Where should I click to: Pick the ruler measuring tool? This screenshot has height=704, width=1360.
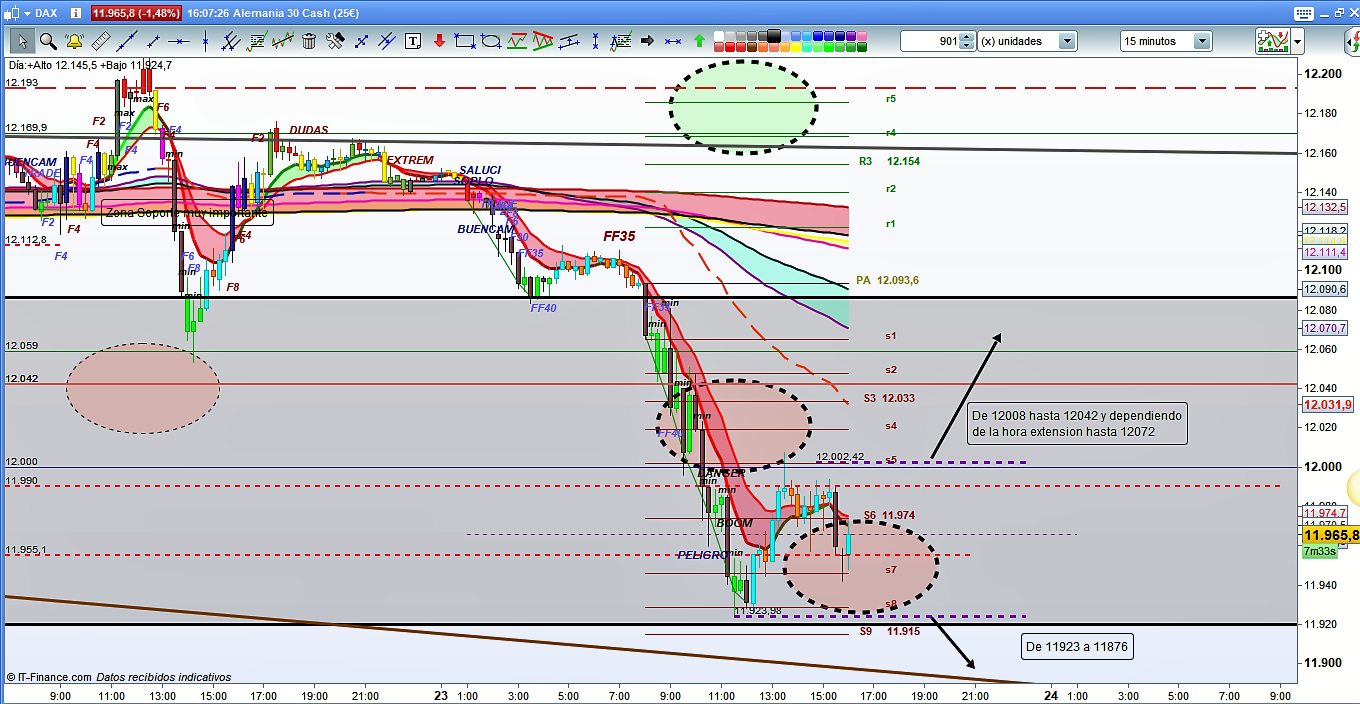tap(99, 41)
